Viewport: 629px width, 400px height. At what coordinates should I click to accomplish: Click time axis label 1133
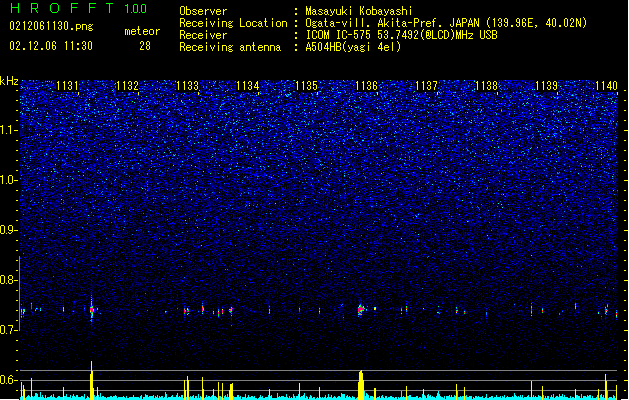(x=187, y=86)
